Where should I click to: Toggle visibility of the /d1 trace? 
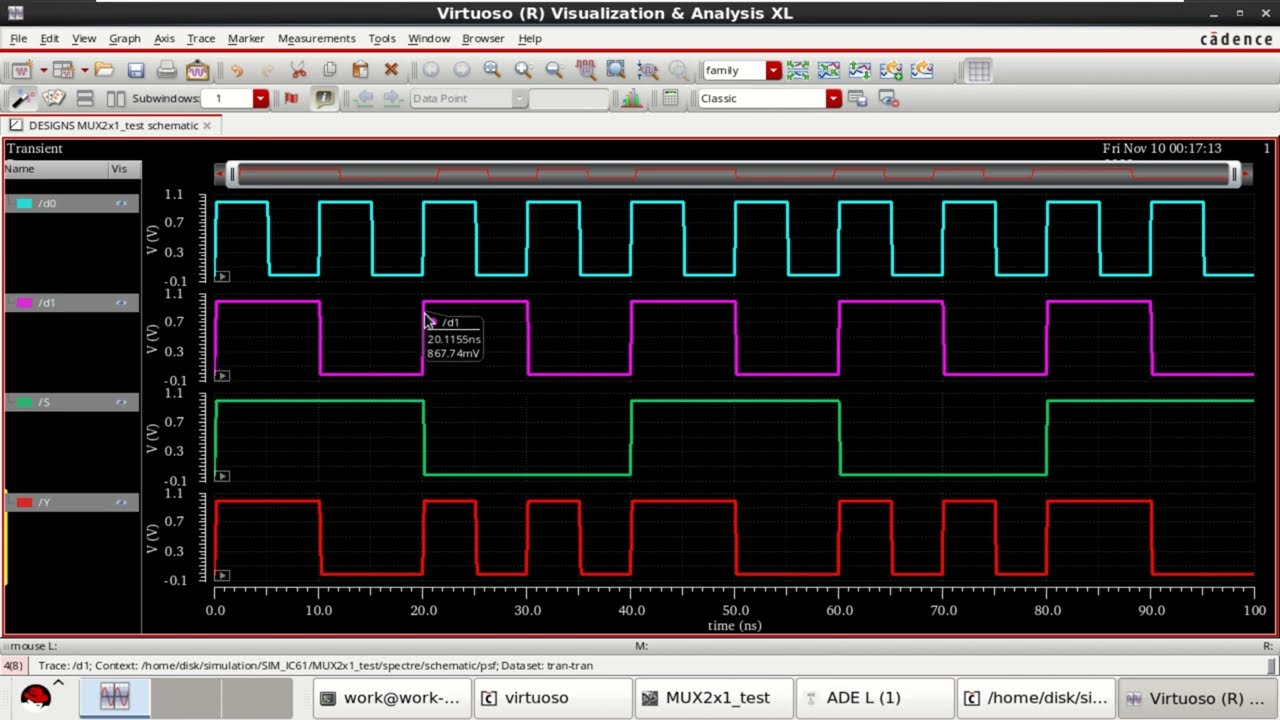click(x=121, y=302)
